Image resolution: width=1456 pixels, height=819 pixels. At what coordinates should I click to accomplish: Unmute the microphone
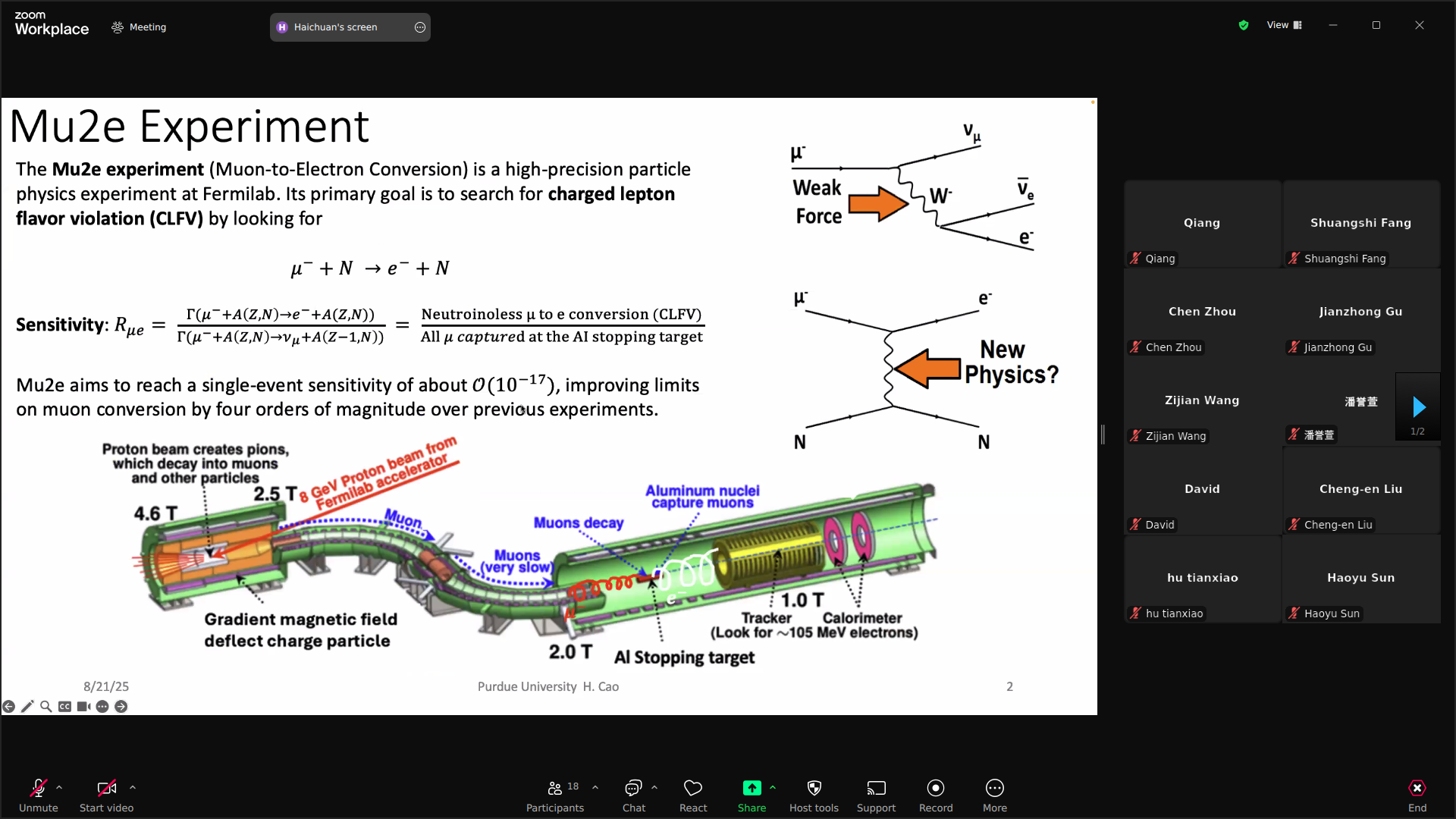(x=39, y=795)
